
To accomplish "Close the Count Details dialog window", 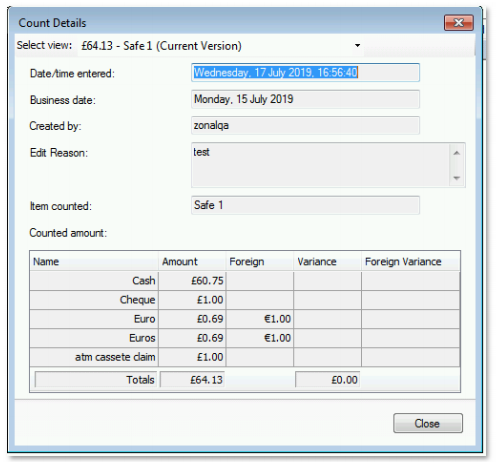I will 459,23.
